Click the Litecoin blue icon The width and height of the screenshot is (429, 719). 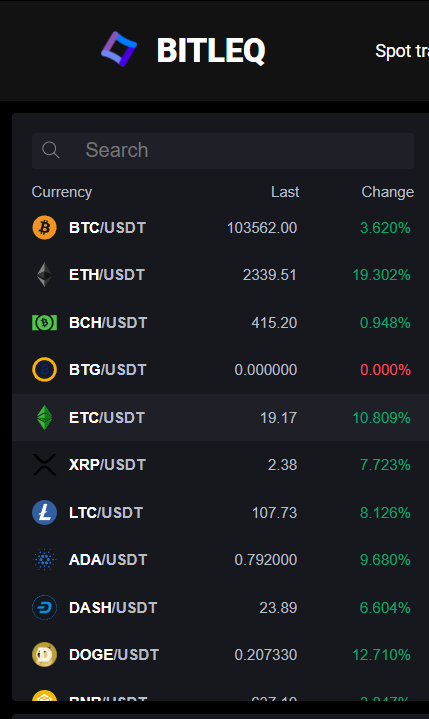(44, 512)
